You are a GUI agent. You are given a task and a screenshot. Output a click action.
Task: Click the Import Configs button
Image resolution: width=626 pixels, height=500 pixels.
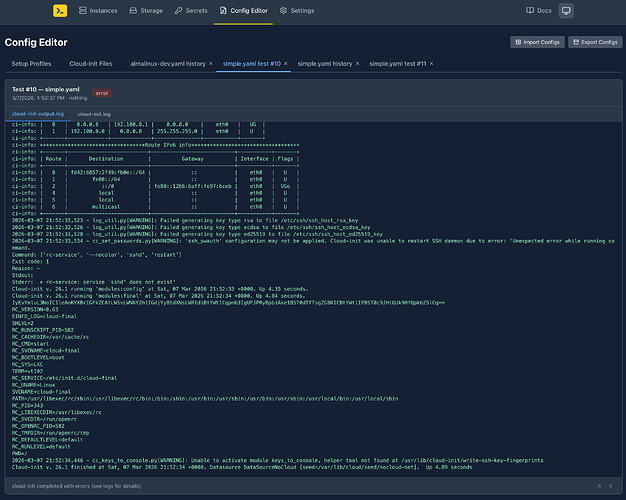[536, 42]
